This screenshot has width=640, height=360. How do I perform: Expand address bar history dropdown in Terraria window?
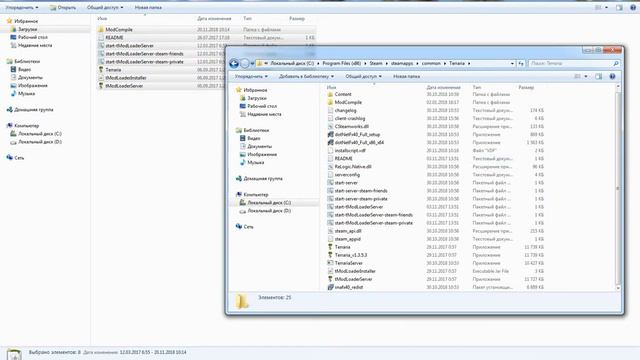pyautogui.click(x=512, y=63)
